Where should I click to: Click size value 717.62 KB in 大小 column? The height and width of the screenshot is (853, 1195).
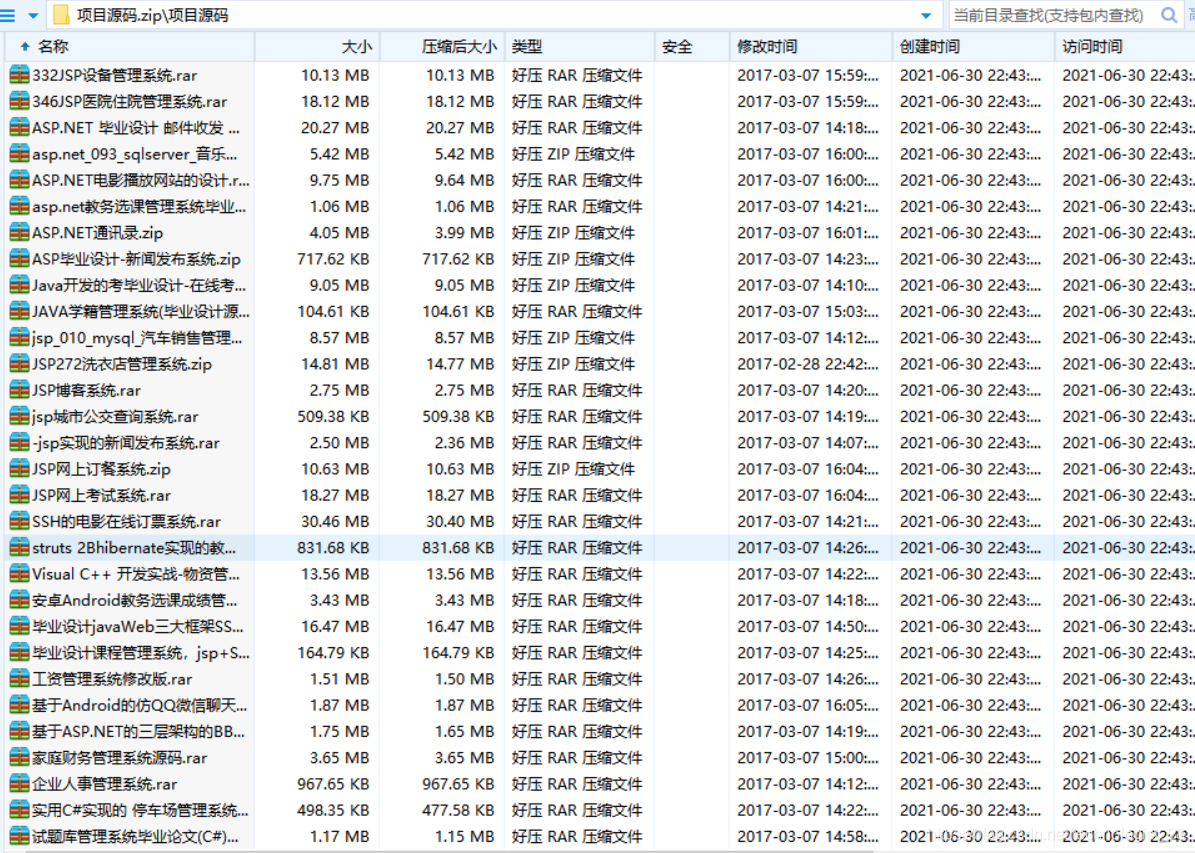click(333, 259)
